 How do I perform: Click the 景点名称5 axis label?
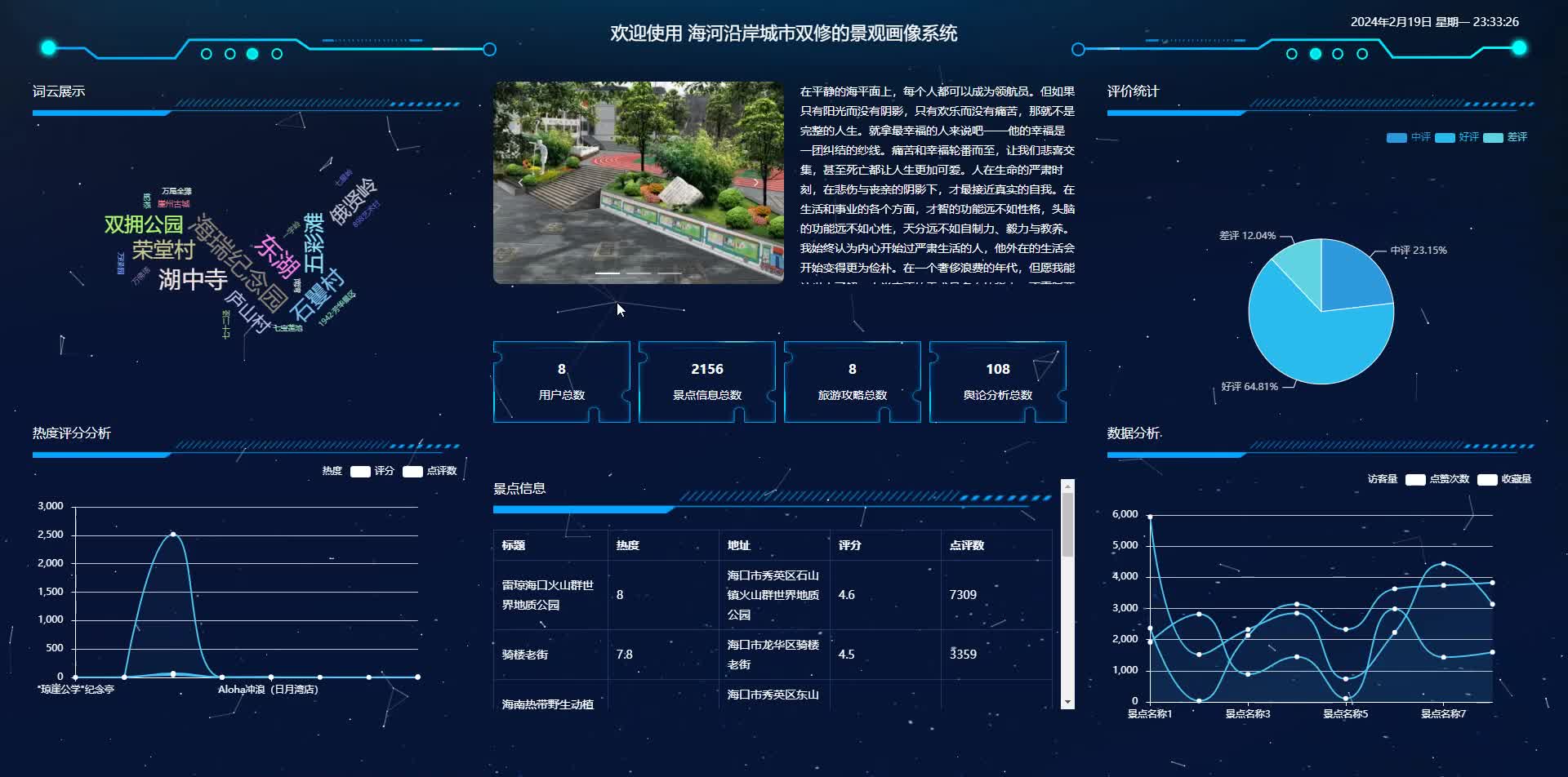[x=1346, y=714]
